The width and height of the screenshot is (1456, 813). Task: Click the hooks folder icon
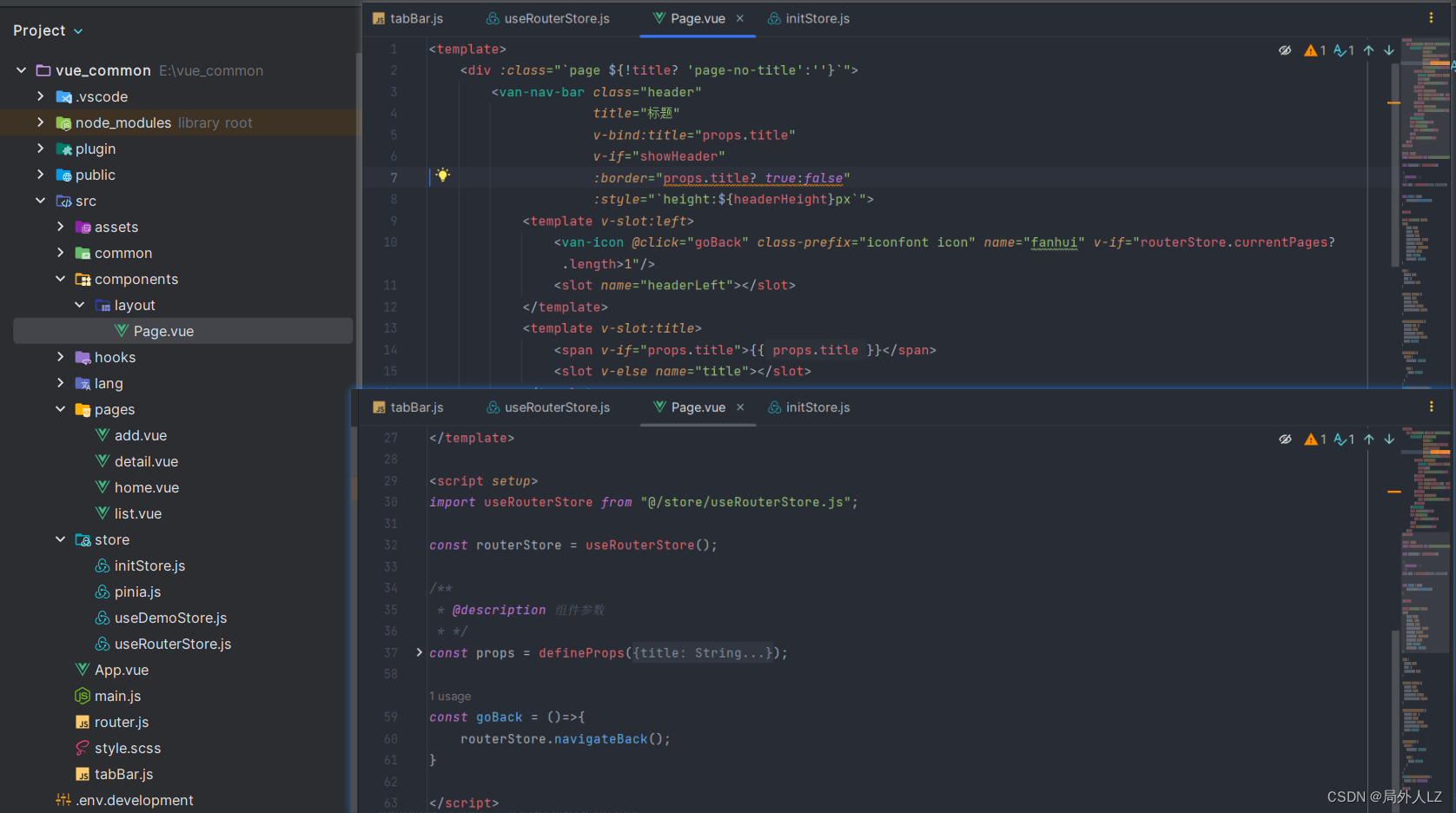83,357
